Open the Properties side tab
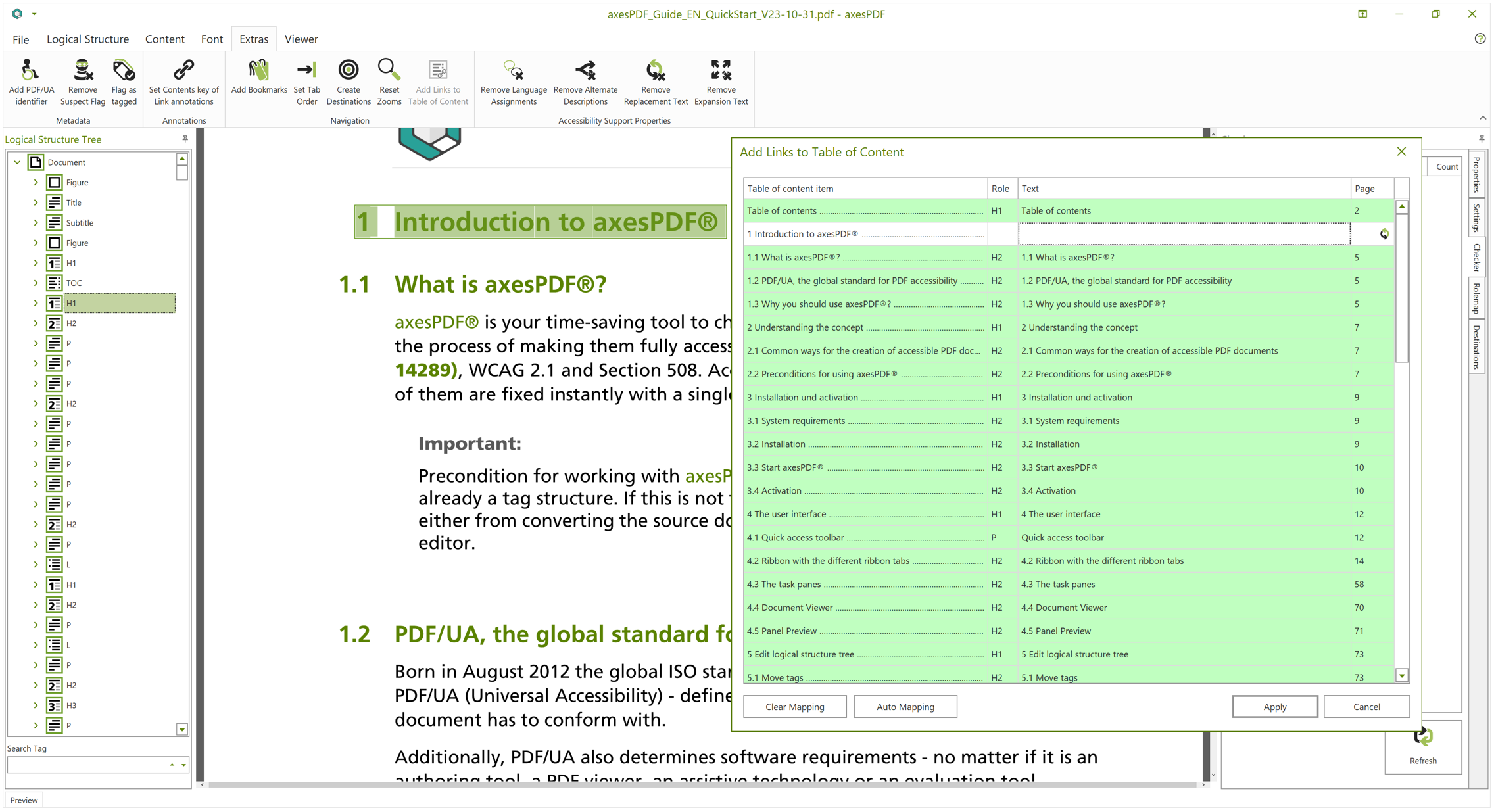 click(1477, 174)
